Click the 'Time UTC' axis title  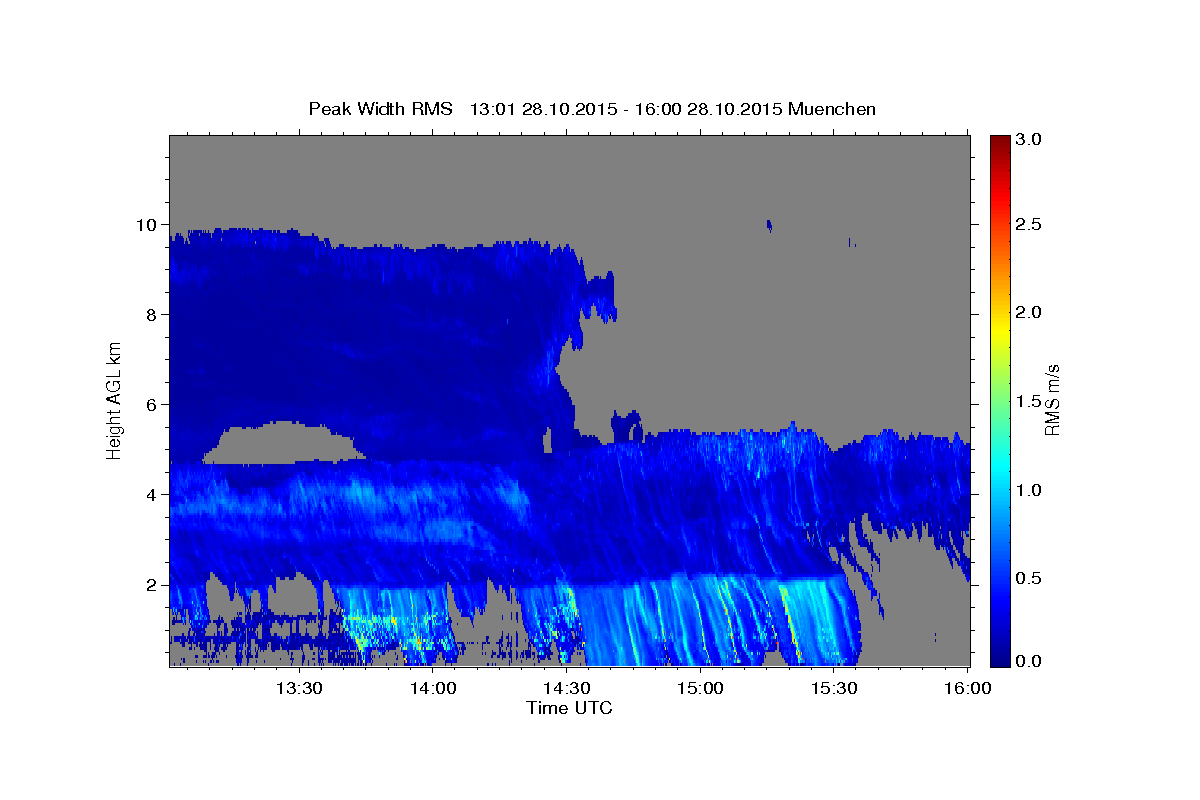coord(569,708)
